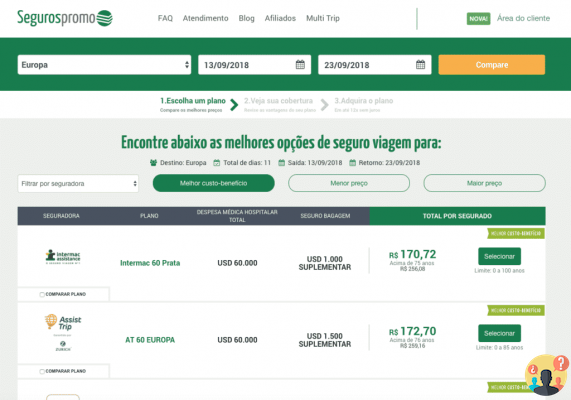Click the Plano column header

click(149, 216)
